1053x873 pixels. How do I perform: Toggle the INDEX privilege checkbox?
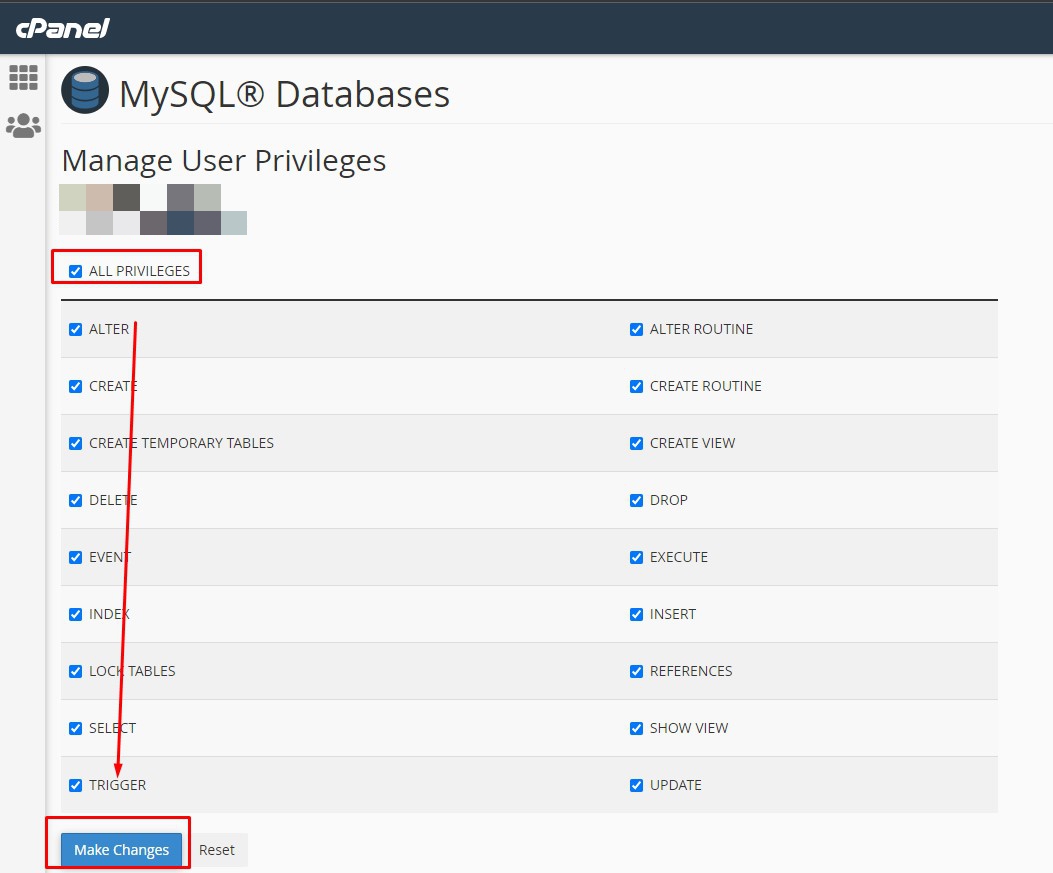pyautogui.click(x=75, y=614)
